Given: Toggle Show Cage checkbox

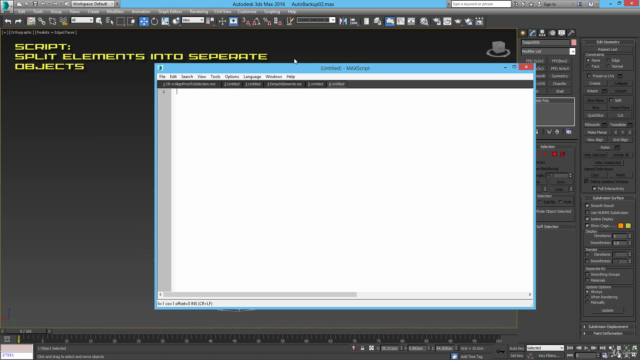Looking at the screenshot, I should point(587,226).
